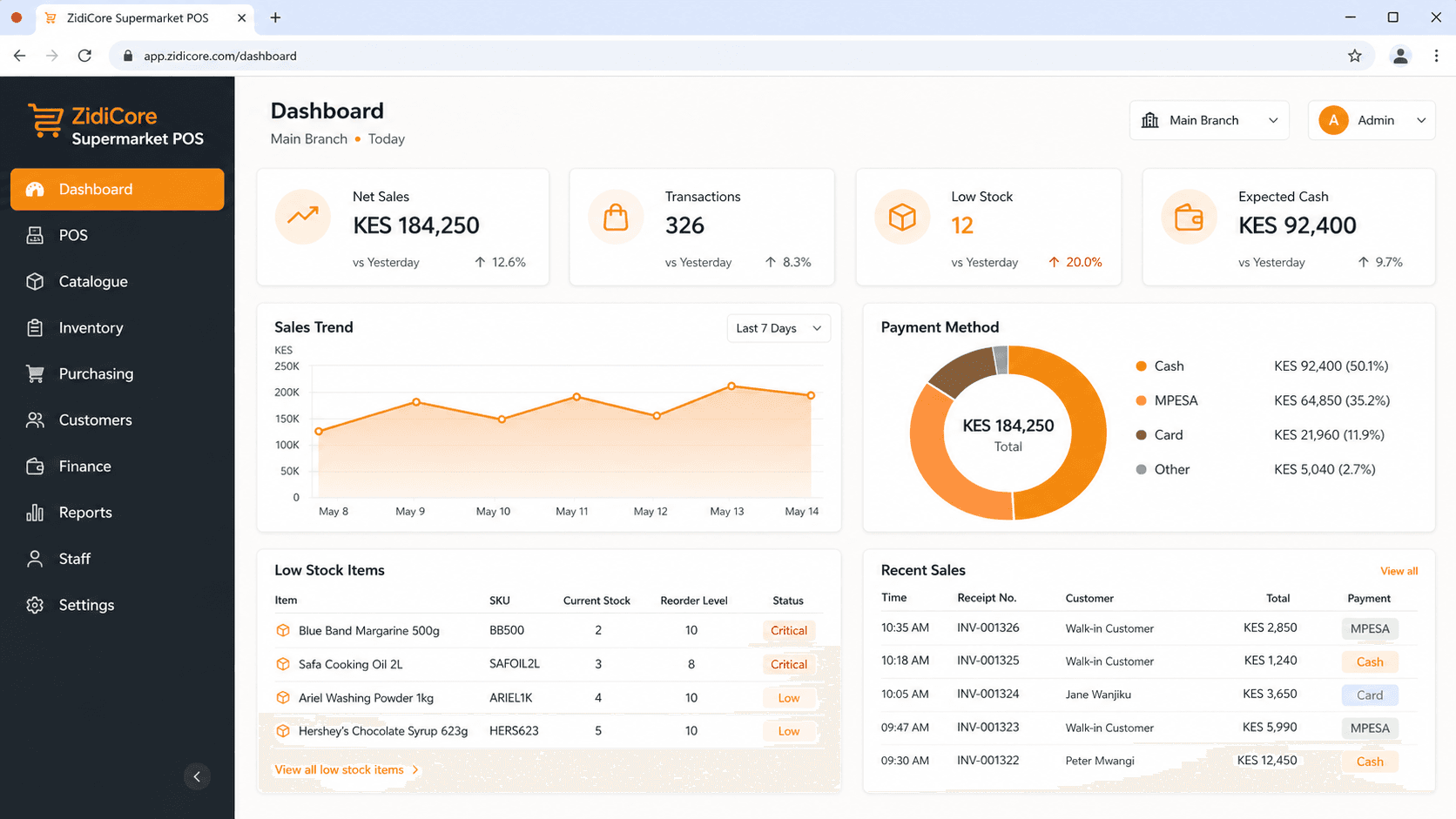Click the Low Stock box icon

click(x=902, y=216)
